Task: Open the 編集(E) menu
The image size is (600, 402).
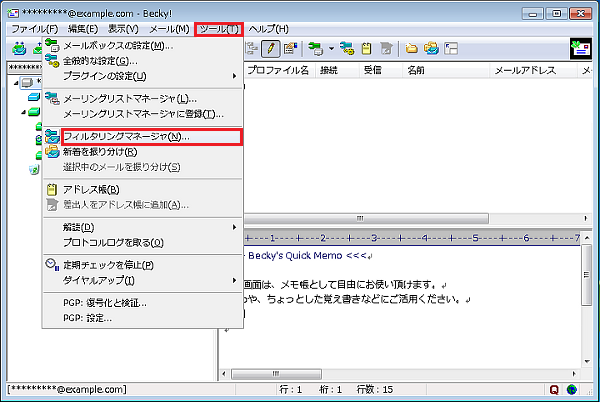Action: (x=83, y=29)
